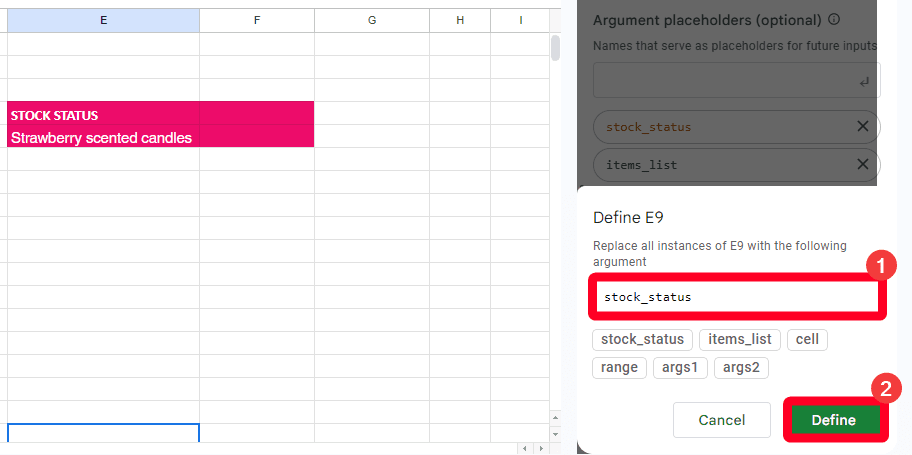The image size is (912, 455).
Task: Remove the stock_status placeholder with X
Action: pyautogui.click(x=863, y=127)
